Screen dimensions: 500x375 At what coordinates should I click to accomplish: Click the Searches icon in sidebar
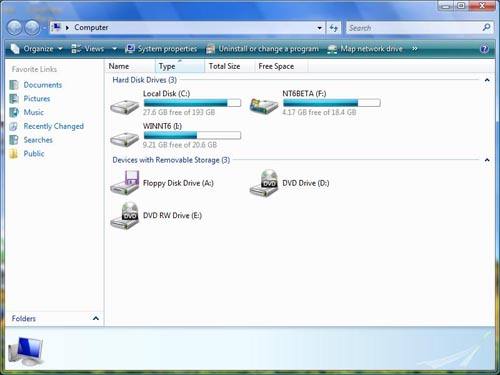point(14,140)
